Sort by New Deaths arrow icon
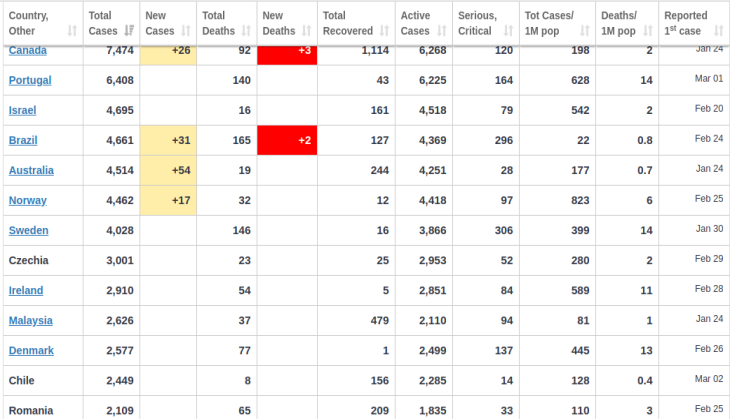 tap(306, 31)
